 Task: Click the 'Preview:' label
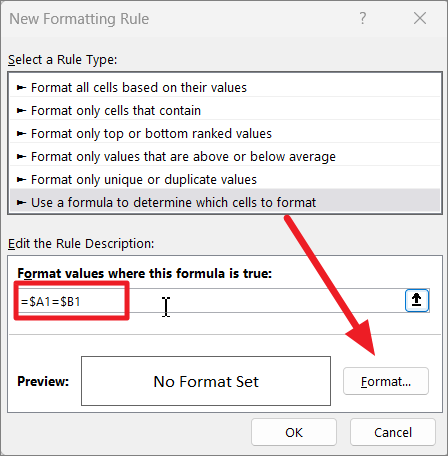coord(43,381)
